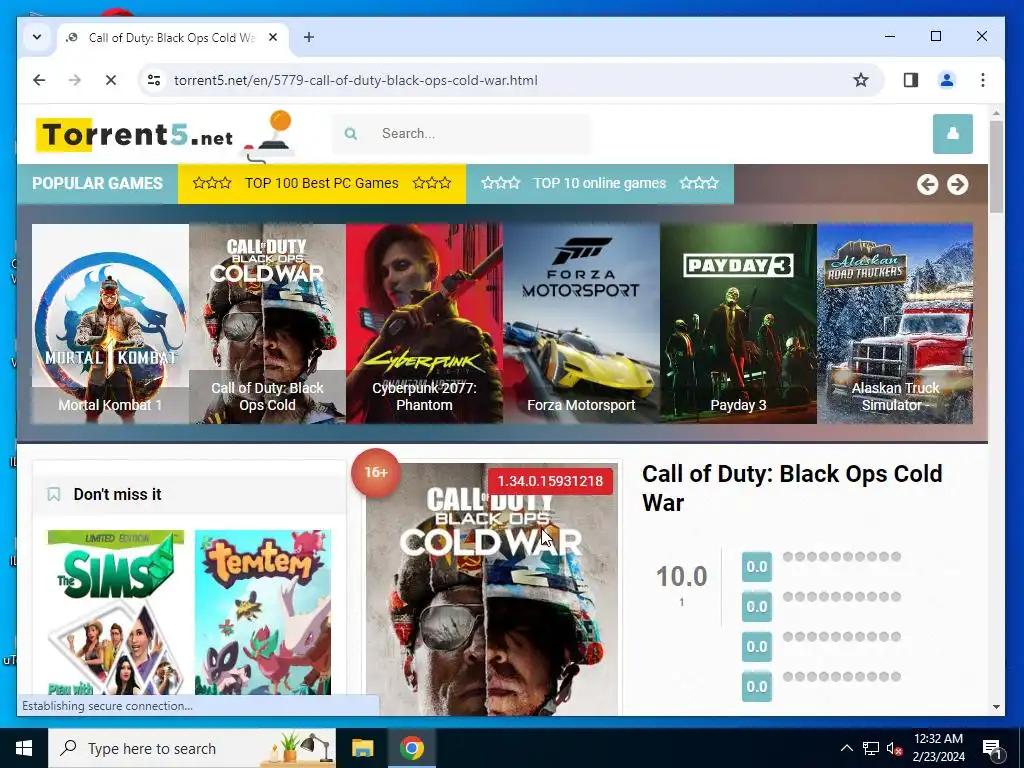The height and width of the screenshot is (768, 1024).
Task: Open the Windows Start menu
Action: point(24,748)
